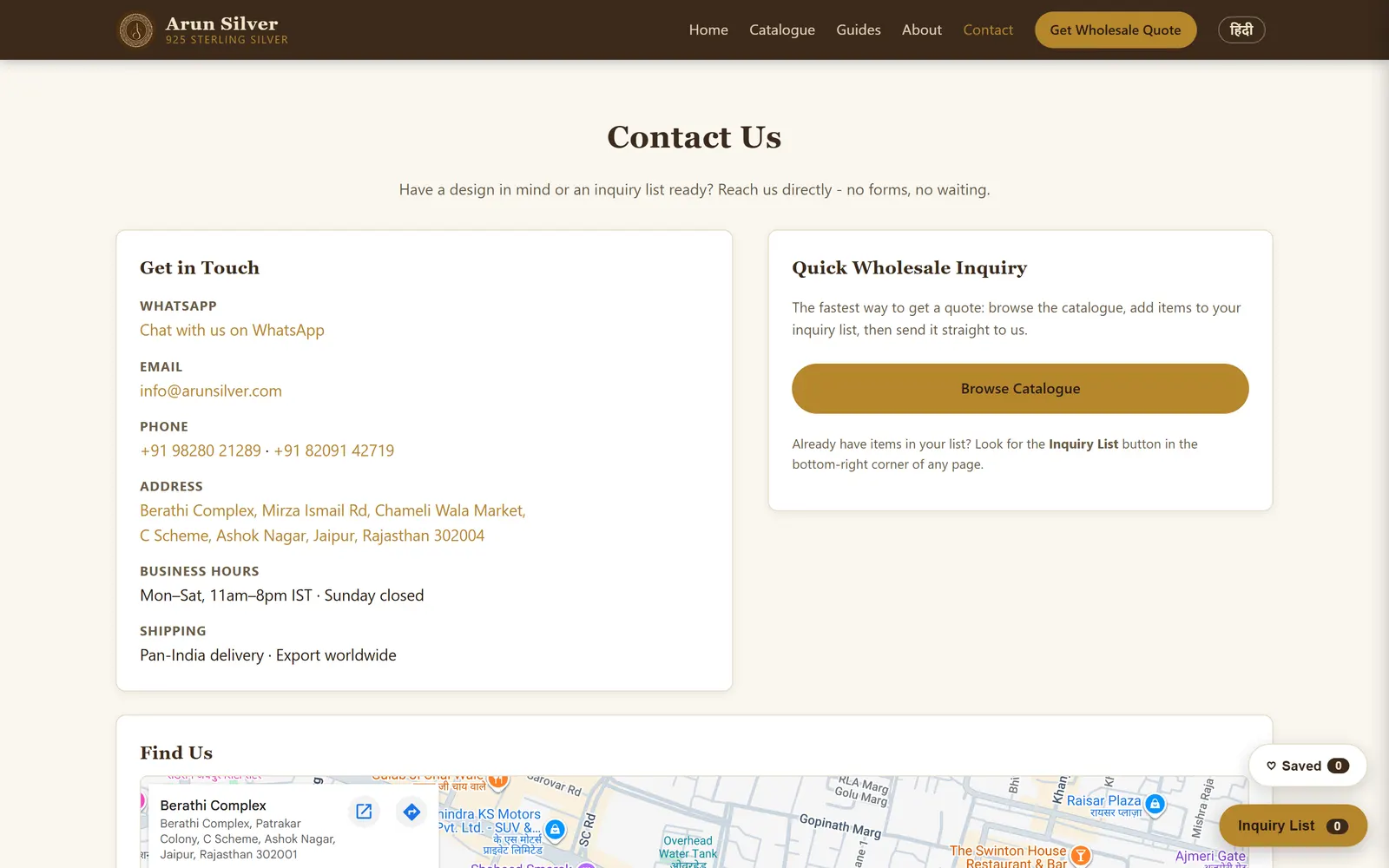Click the Contact Us heading
Screen dimensions: 1389x868
click(694, 137)
